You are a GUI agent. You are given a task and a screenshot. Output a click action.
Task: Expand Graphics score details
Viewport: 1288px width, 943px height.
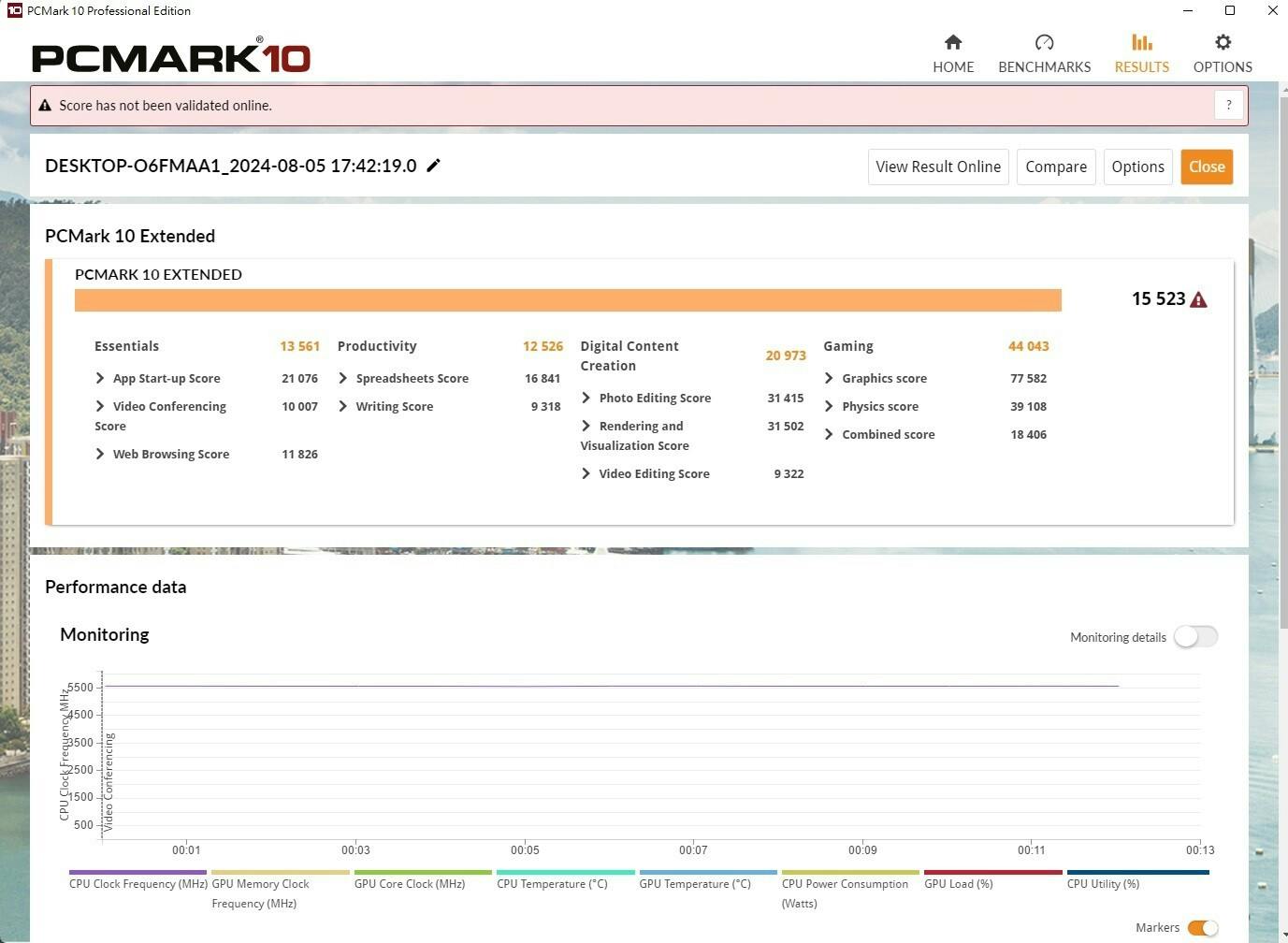coord(829,378)
